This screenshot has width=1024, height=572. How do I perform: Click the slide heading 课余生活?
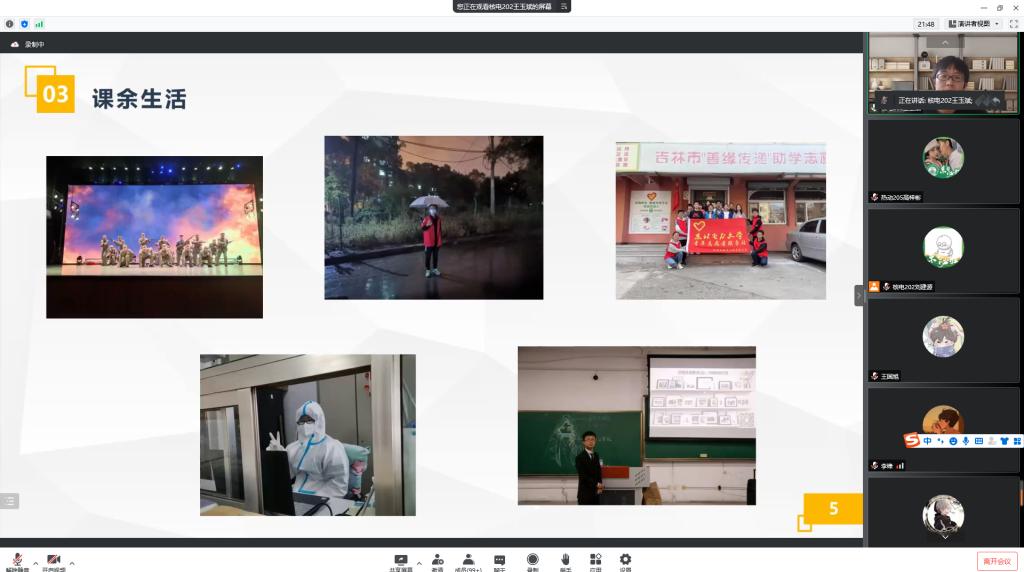(139, 99)
